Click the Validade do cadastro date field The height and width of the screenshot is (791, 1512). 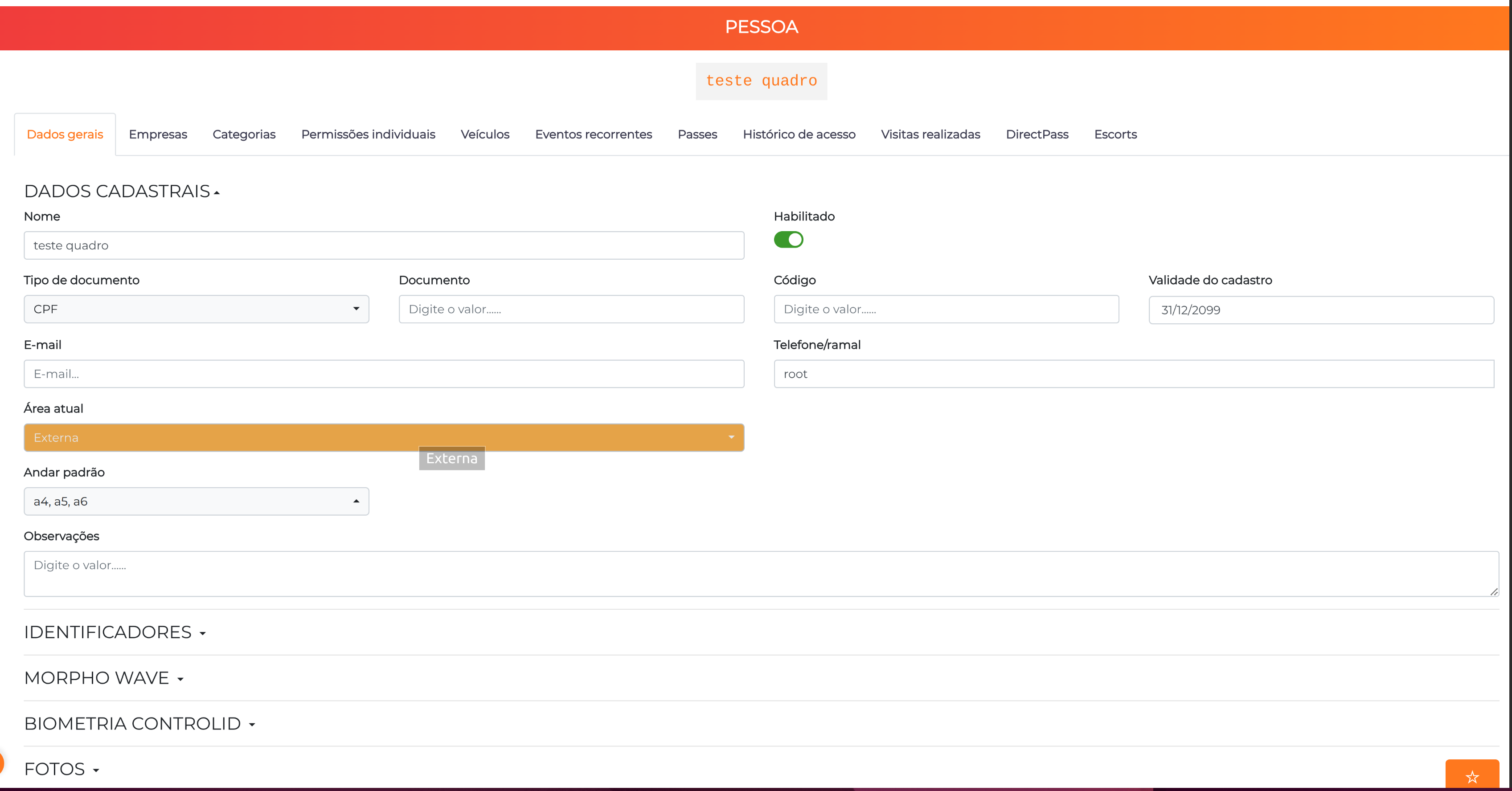coord(1321,310)
